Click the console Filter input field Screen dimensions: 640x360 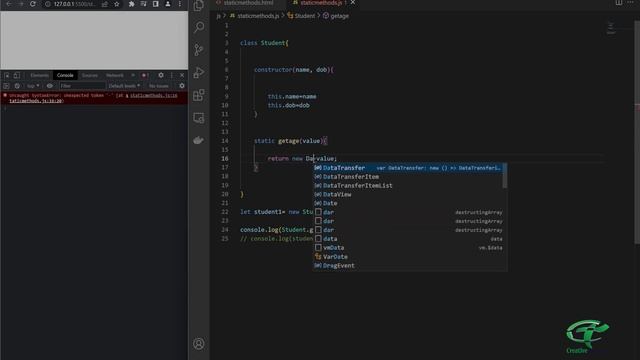point(82,86)
